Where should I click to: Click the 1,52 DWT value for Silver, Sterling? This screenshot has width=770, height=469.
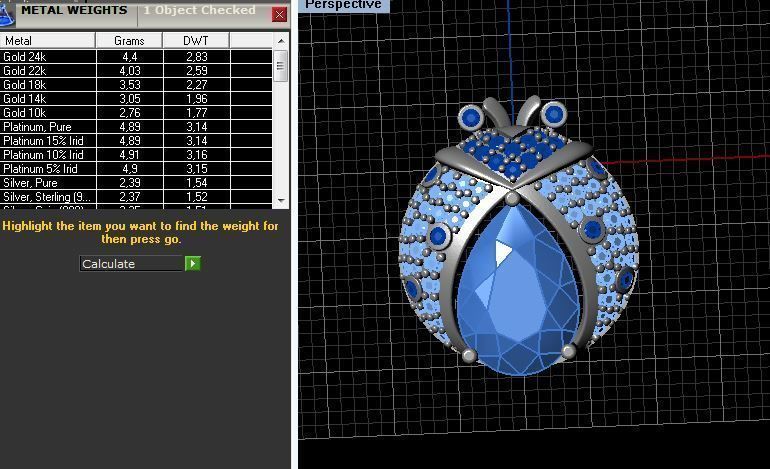197,196
